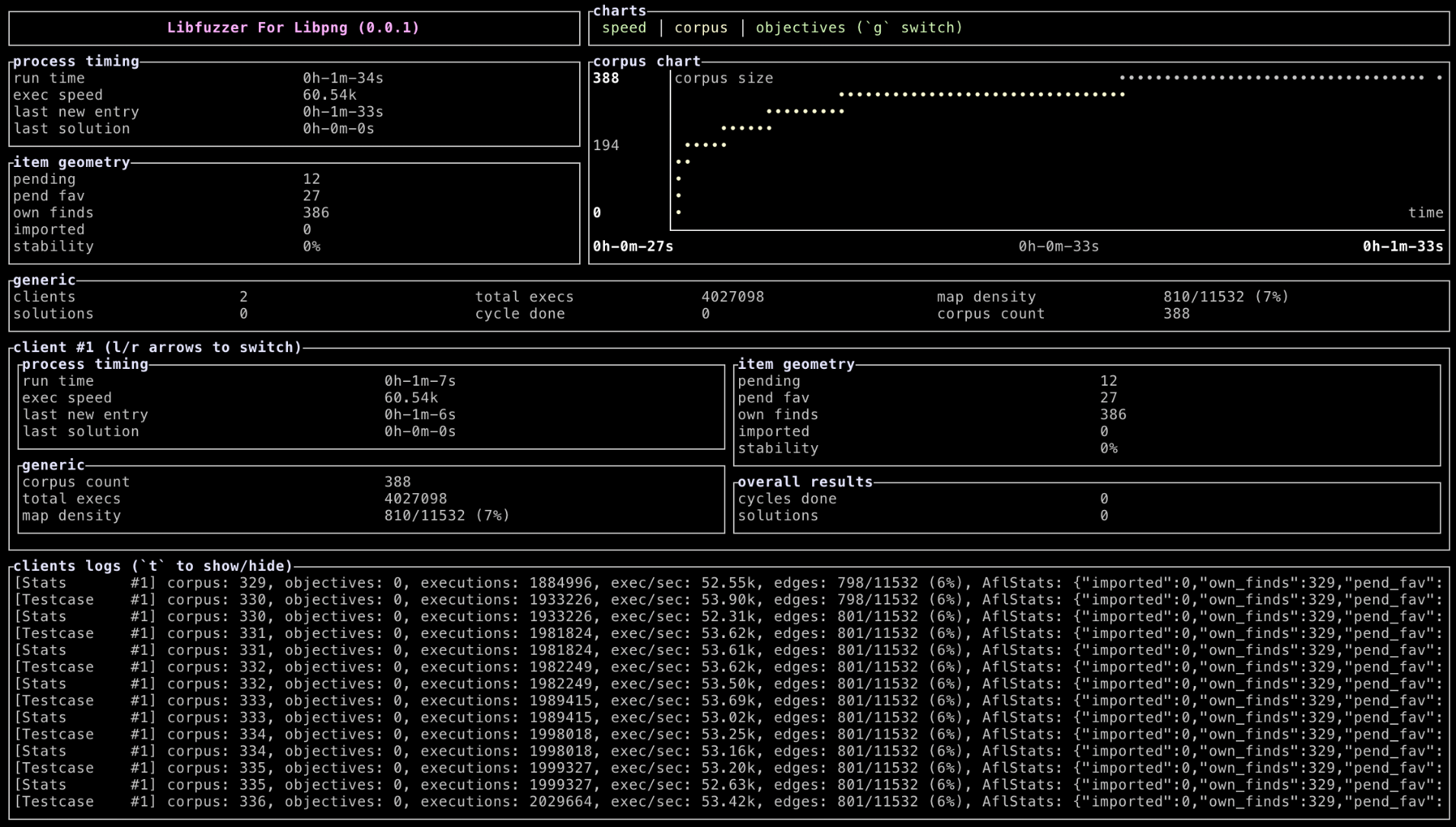Click the Testcase log line with exec/sec 53.69k
The image size is (1456, 827).
728,701
